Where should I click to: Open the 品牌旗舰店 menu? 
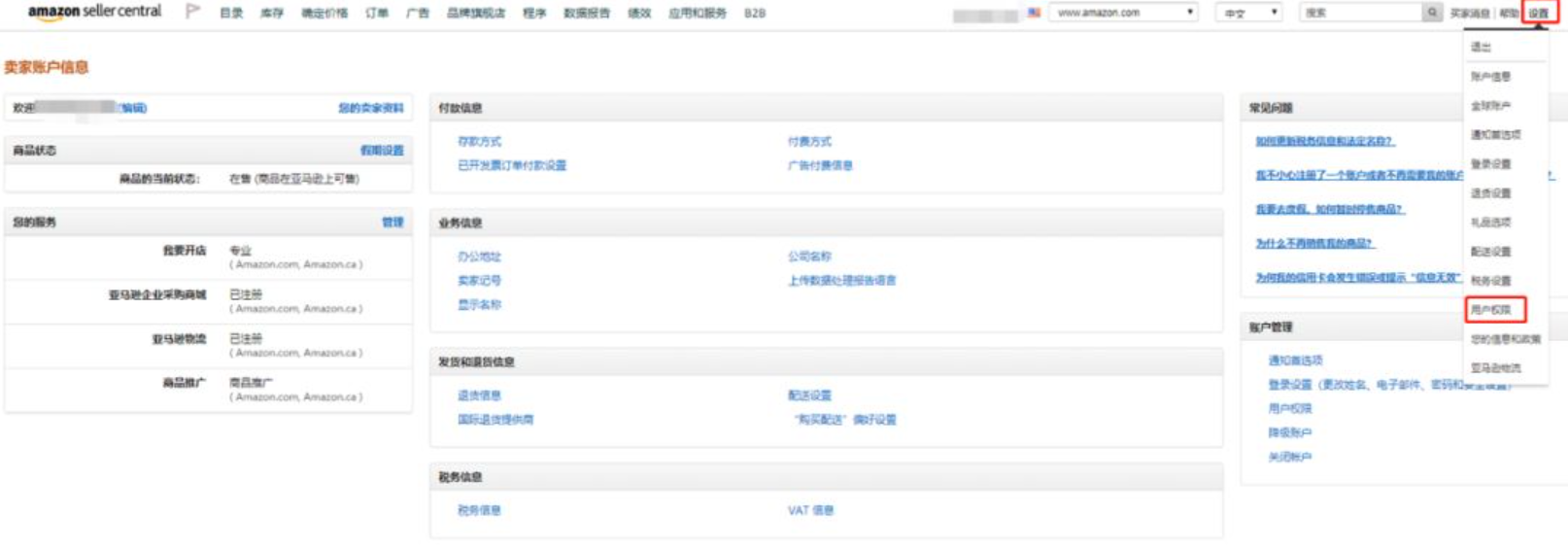point(476,14)
